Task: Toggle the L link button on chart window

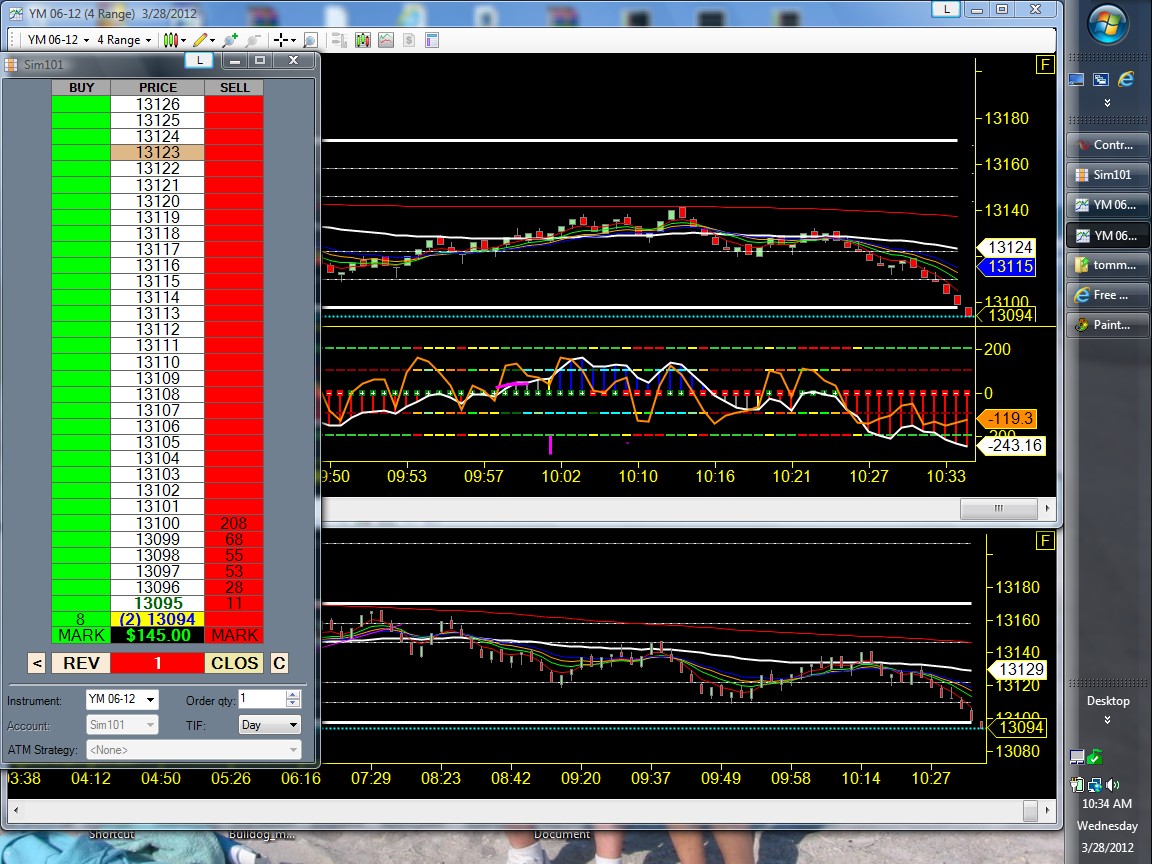Action: coord(946,10)
